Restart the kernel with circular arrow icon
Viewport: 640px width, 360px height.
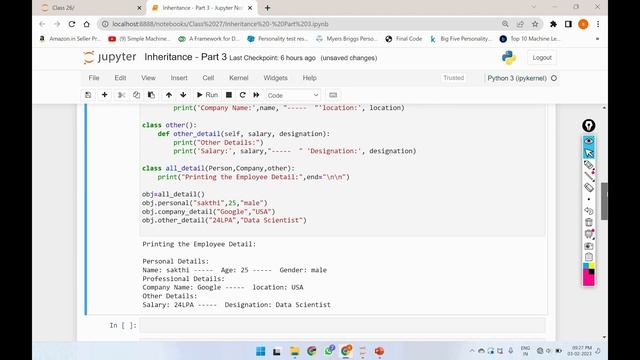(242, 95)
